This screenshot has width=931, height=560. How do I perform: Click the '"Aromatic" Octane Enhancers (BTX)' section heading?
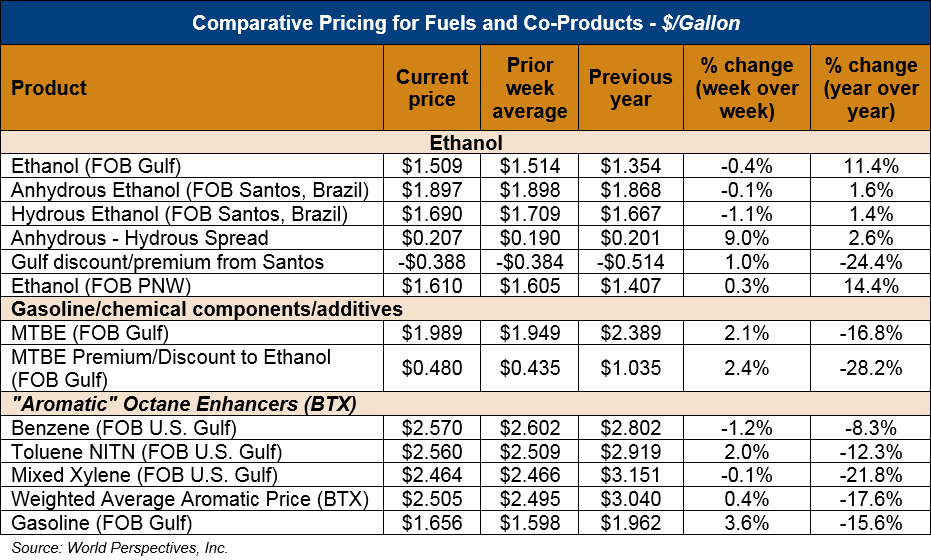point(185,404)
